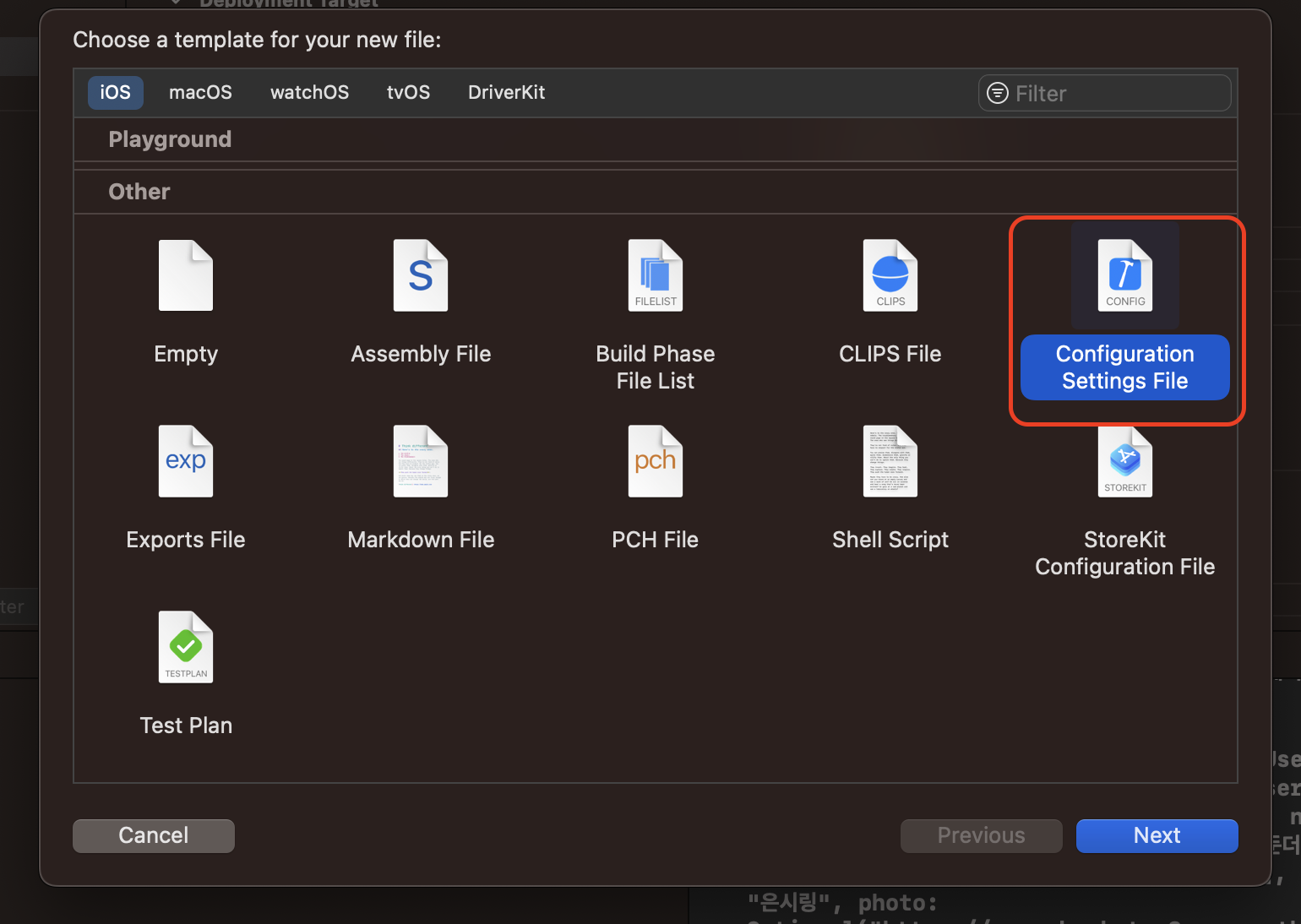Open the tvOS template section
1301x924 pixels.
click(408, 92)
